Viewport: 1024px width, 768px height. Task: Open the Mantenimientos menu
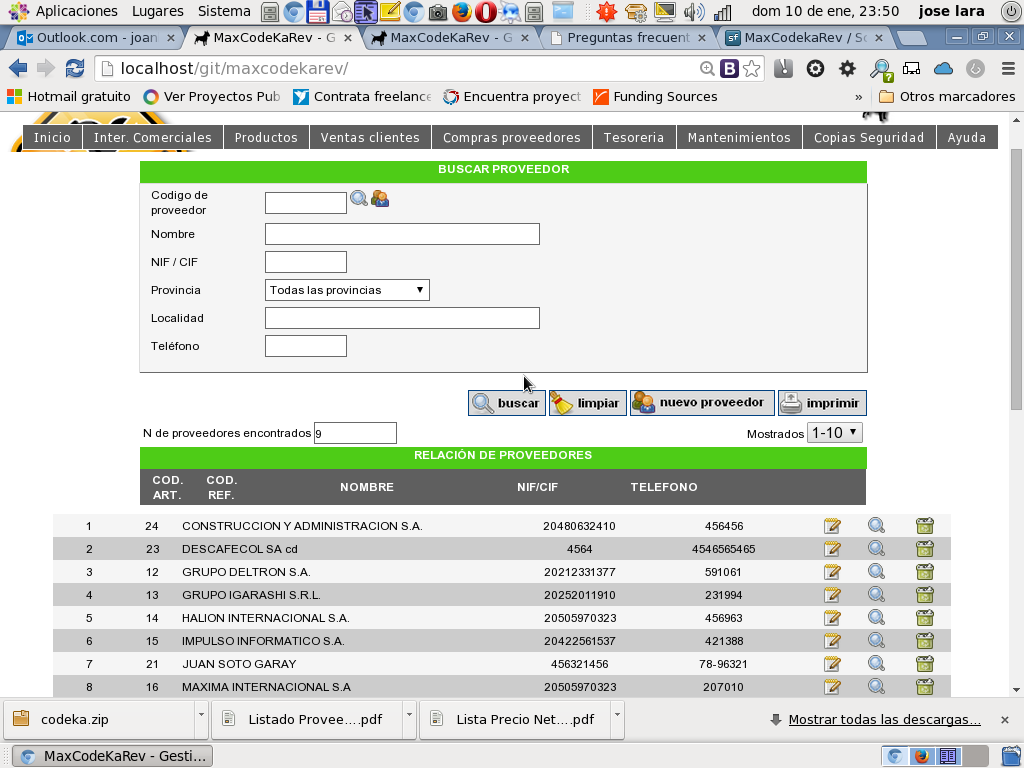739,137
